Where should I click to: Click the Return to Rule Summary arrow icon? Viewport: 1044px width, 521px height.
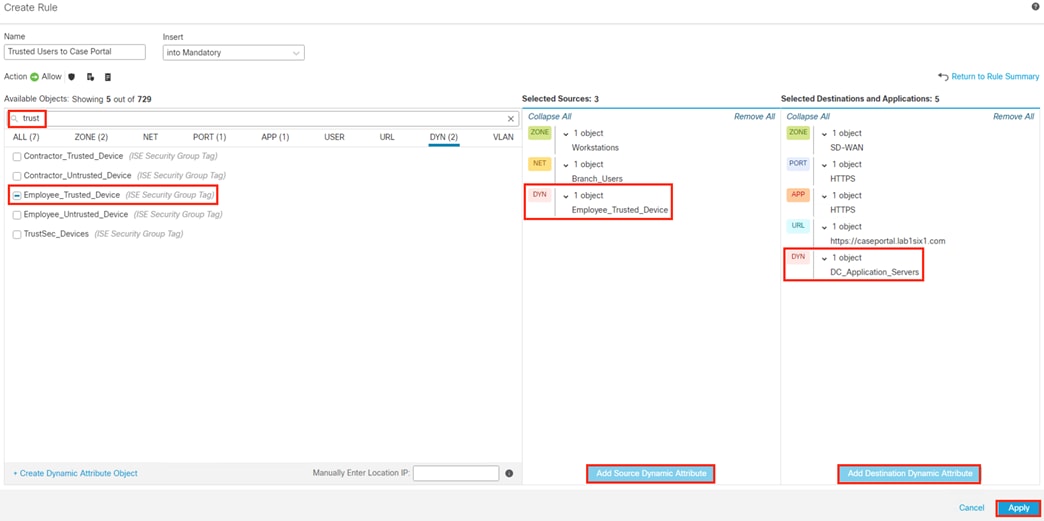[x=943, y=77]
